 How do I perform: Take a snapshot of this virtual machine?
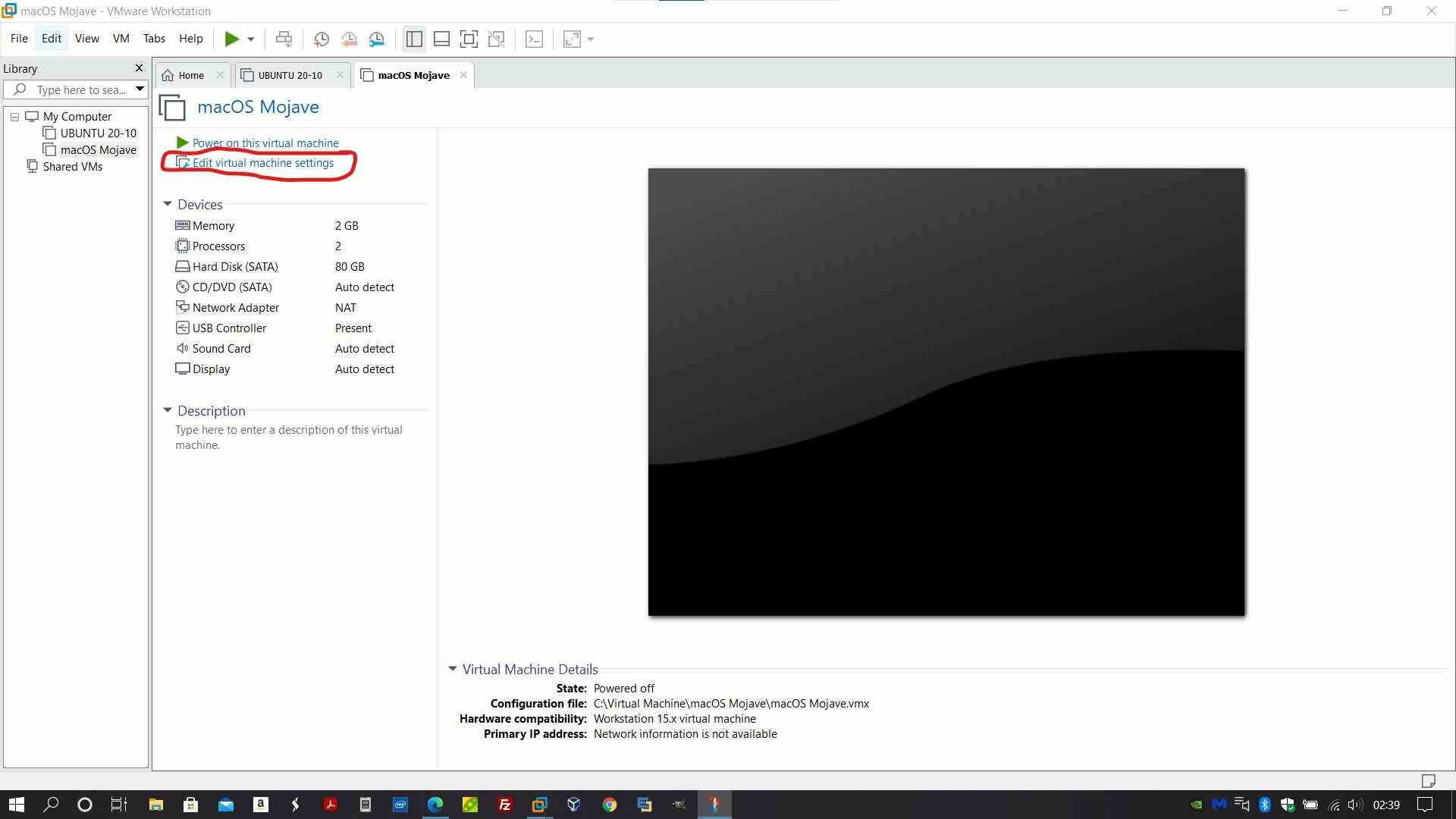pyautogui.click(x=321, y=39)
